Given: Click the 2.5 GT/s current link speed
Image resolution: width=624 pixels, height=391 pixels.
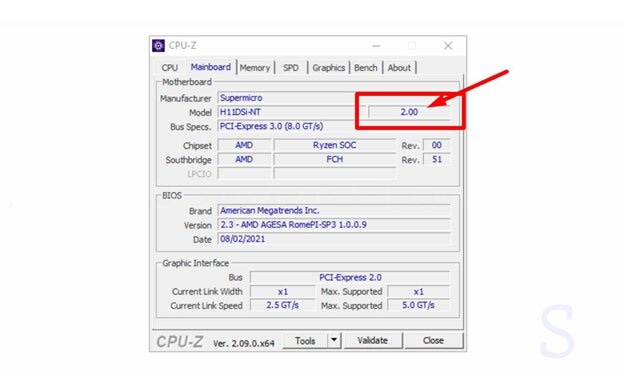Looking at the screenshot, I should [283, 305].
